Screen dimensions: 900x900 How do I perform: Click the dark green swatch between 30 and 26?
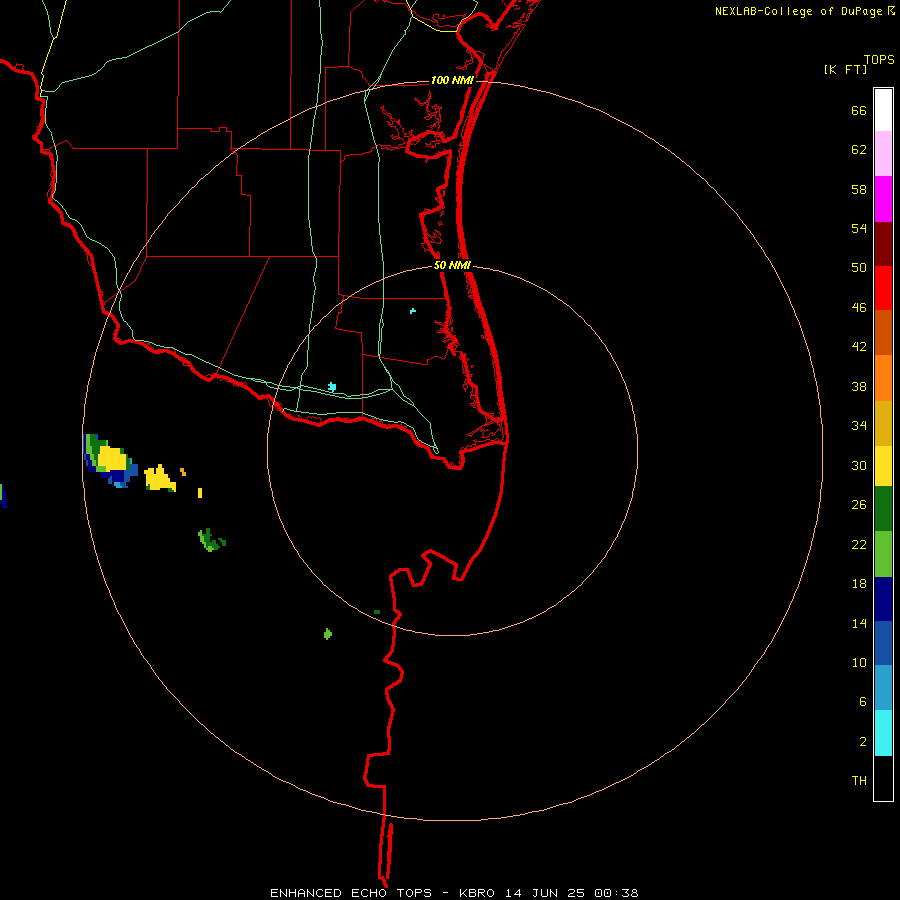point(883,509)
